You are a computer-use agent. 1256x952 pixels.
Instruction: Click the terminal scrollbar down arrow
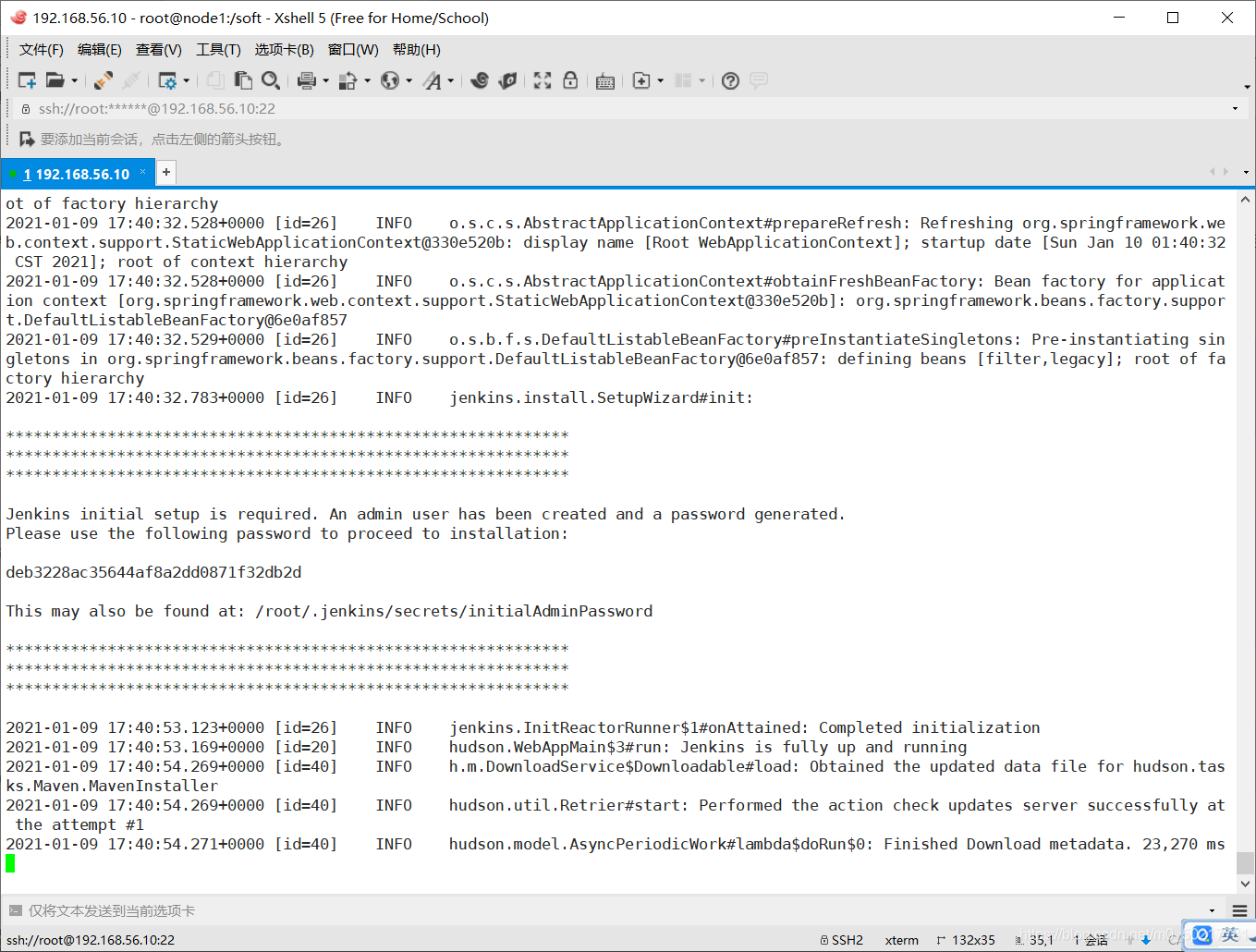tap(1245, 884)
